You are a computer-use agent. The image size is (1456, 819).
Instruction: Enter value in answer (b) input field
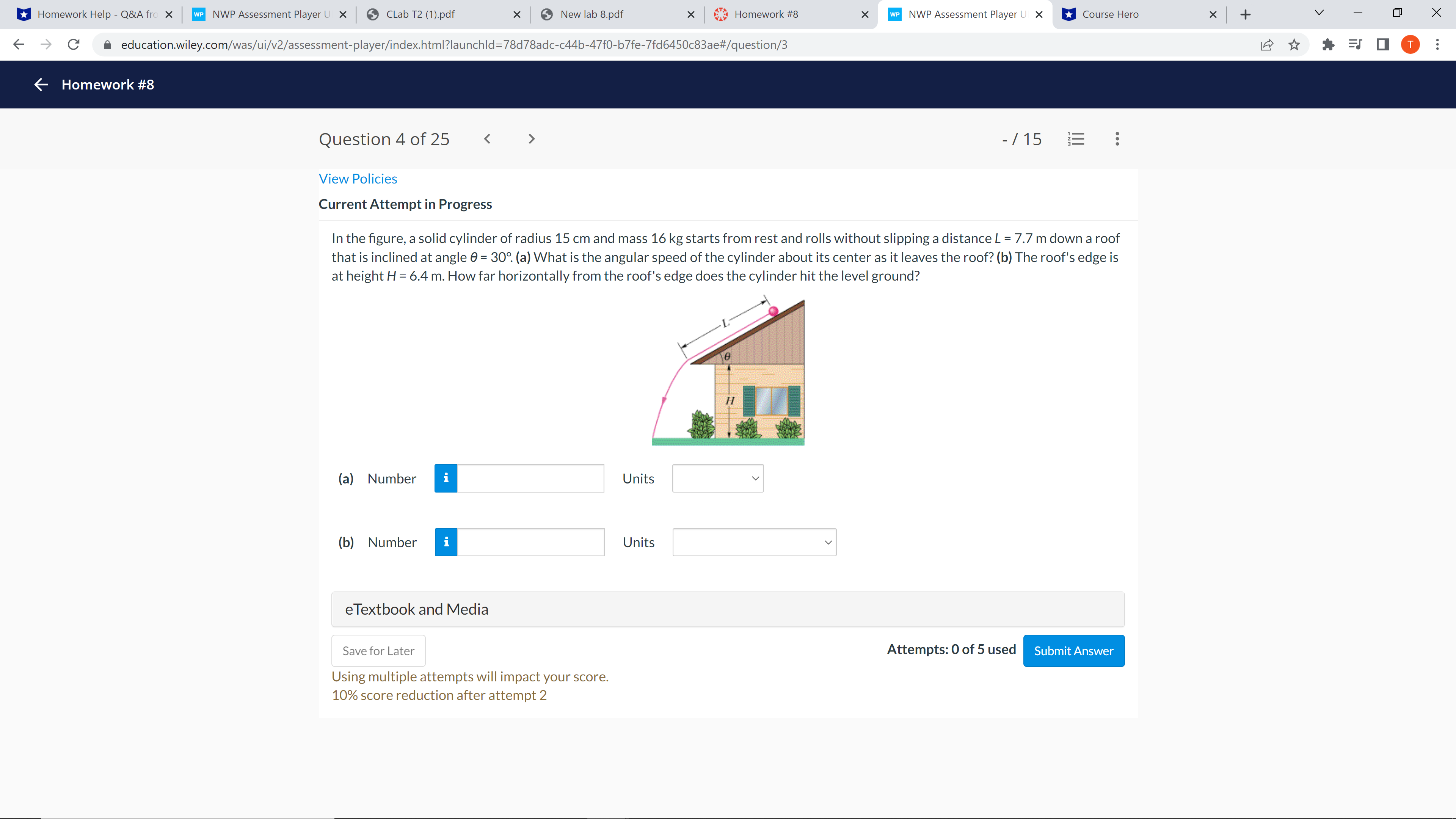click(531, 542)
